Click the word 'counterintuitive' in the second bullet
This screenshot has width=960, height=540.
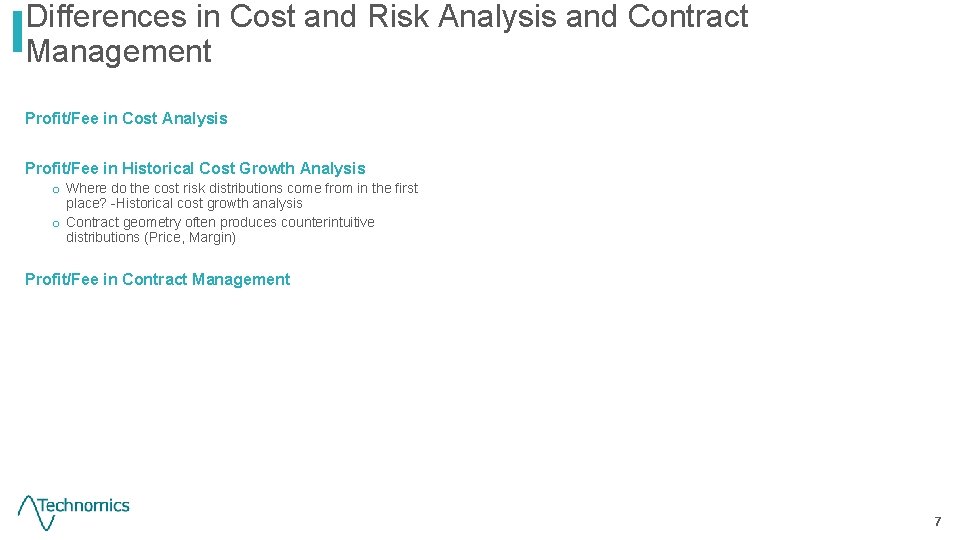[327, 222]
